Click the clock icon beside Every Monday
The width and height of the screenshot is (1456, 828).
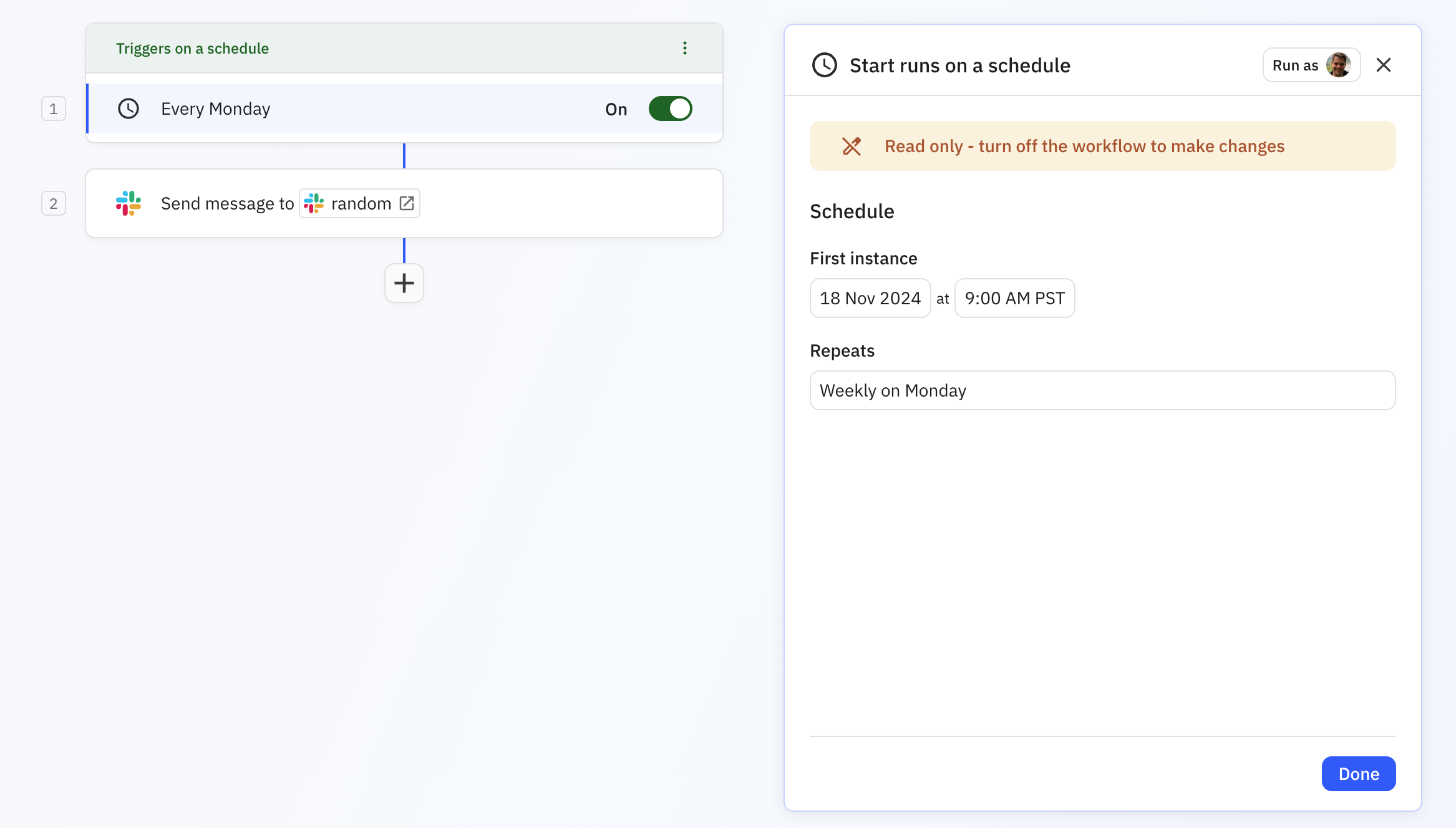point(129,108)
